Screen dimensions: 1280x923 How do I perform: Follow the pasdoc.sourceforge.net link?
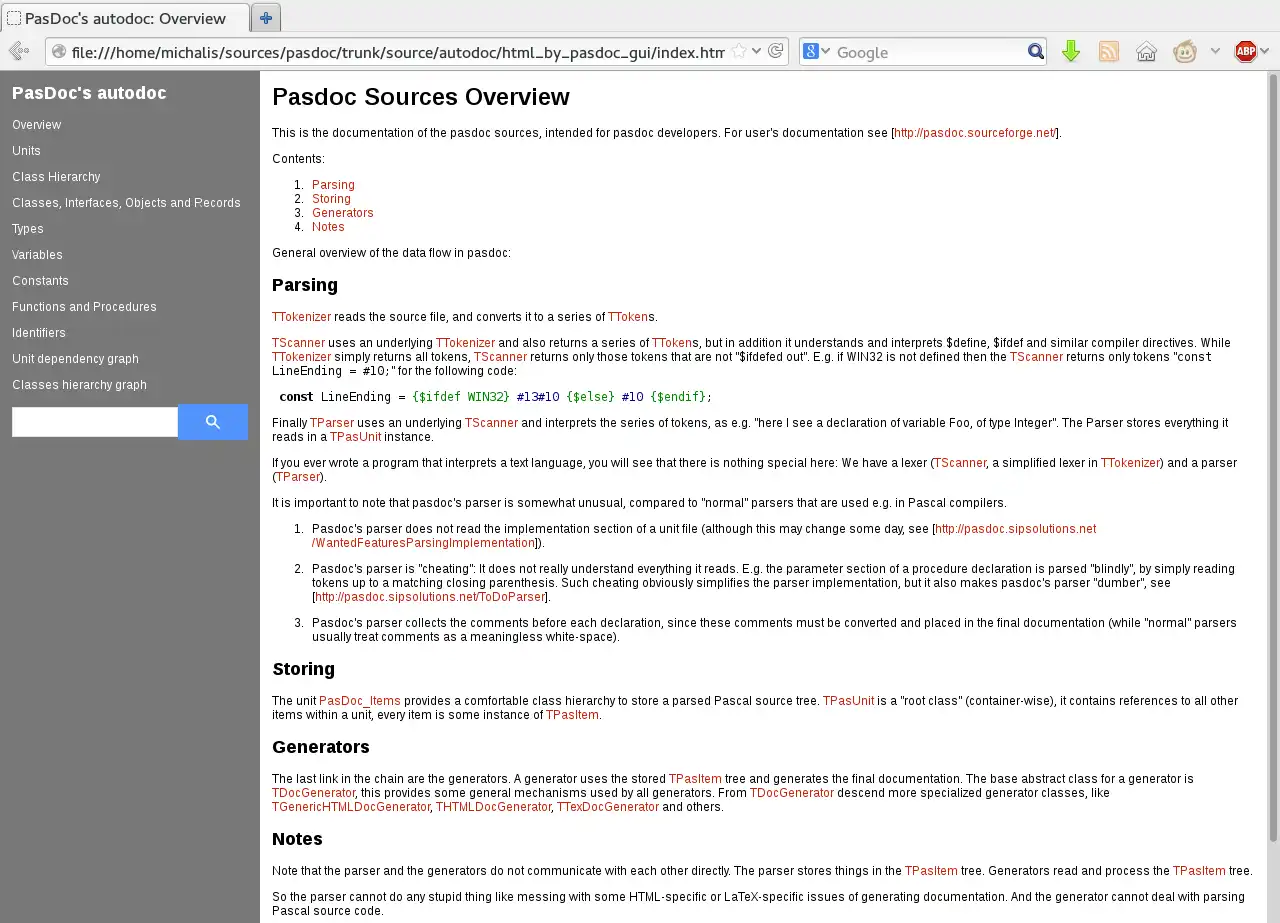pyautogui.click(x=975, y=133)
